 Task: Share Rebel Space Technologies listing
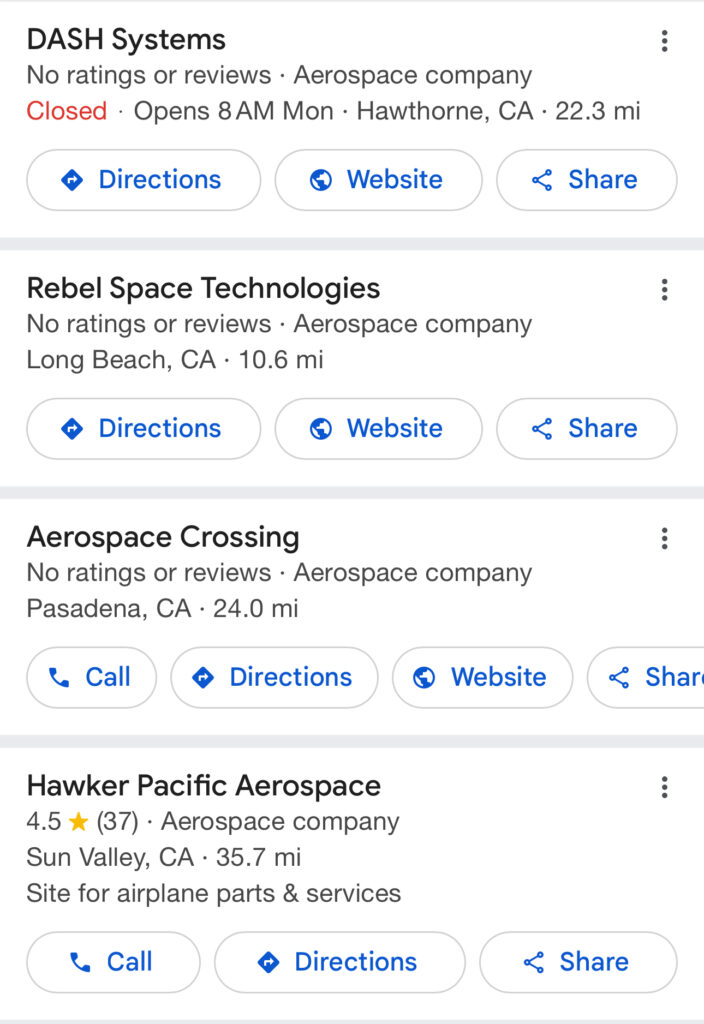tap(586, 428)
